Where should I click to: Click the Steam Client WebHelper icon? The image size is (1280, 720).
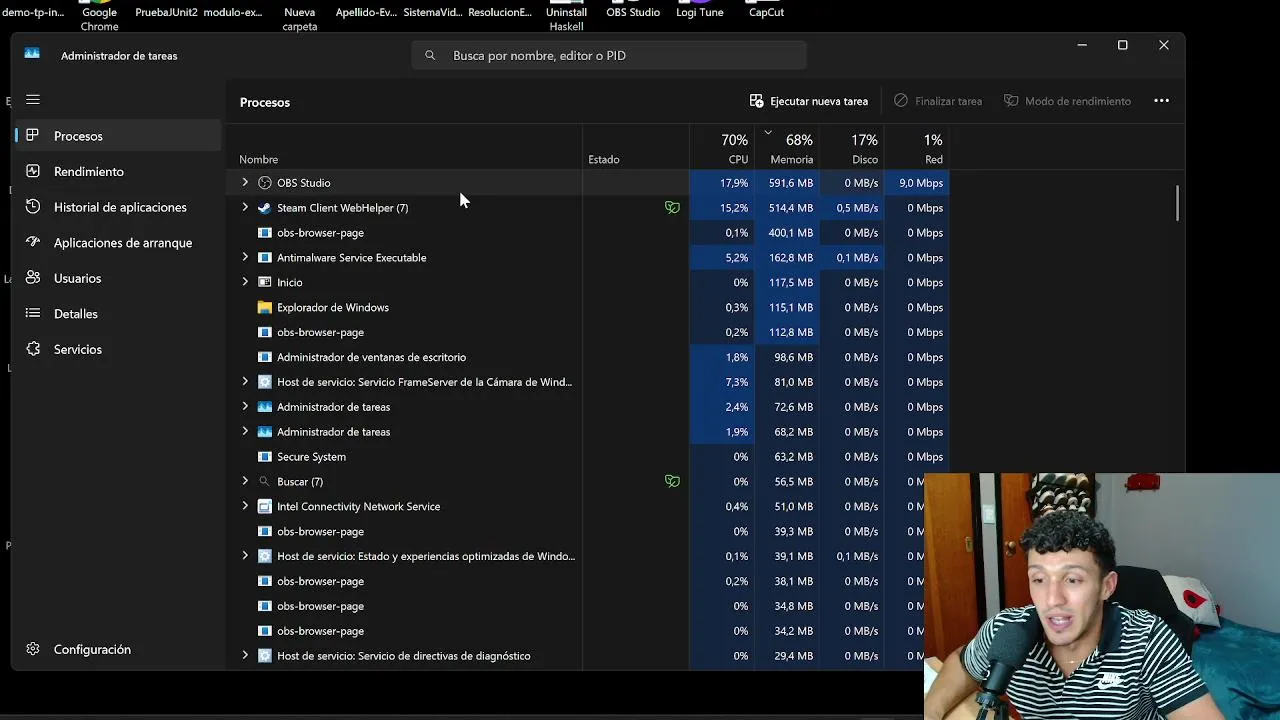(x=264, y=208)
